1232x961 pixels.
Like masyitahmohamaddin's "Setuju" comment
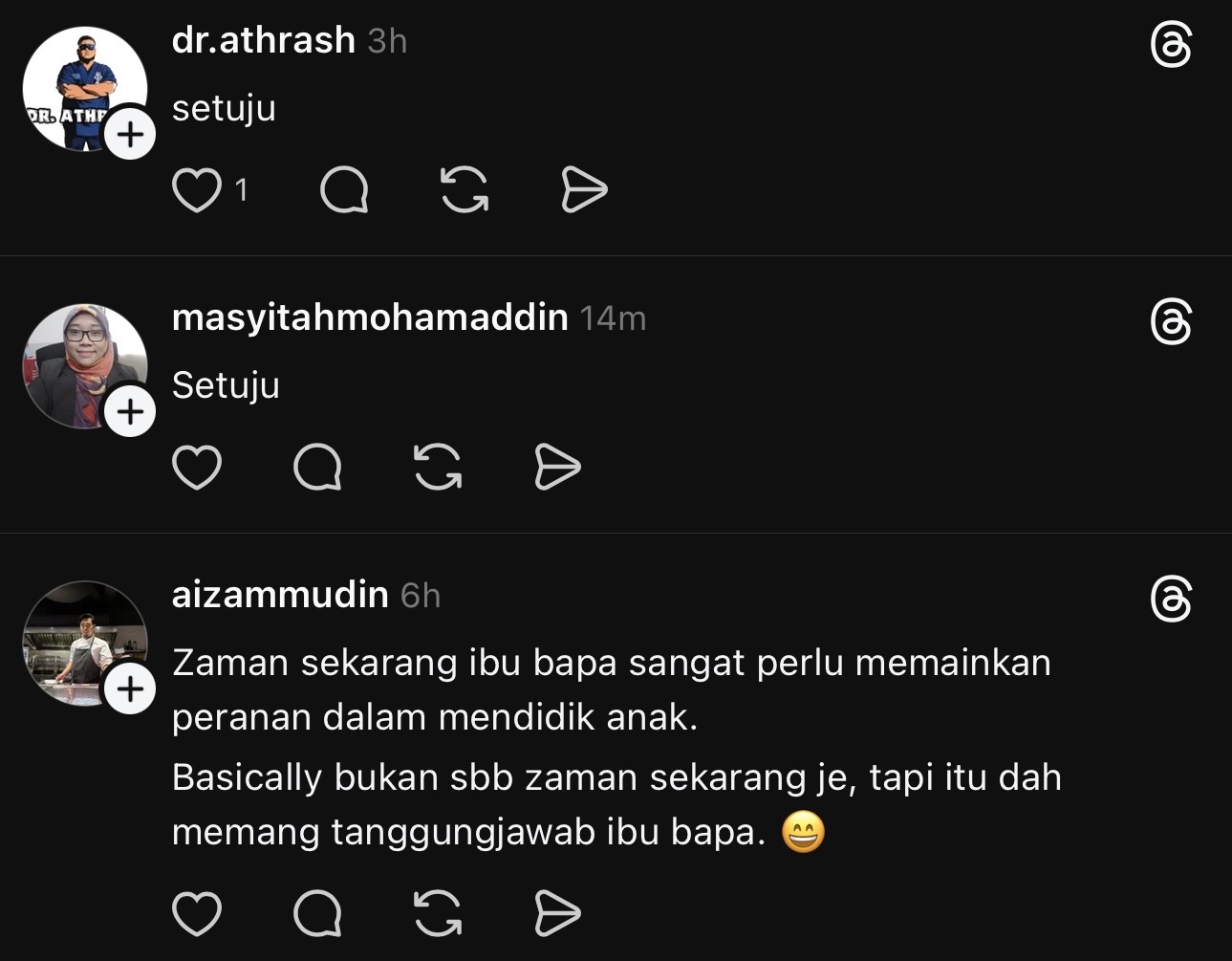click(x=197, y=467)
